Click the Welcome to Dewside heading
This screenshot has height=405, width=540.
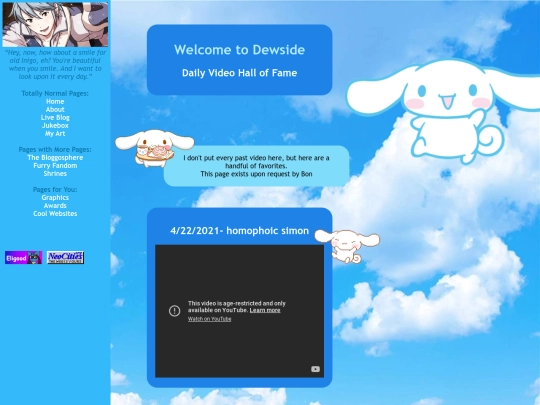[x=239, y=50]
